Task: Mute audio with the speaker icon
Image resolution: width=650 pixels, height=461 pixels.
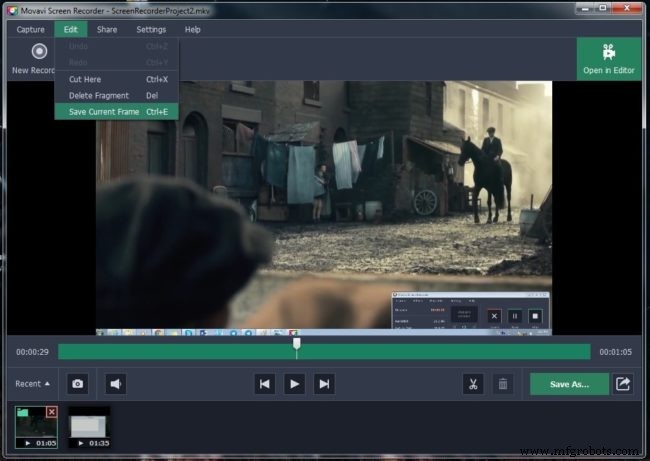Action: point(116,384)
